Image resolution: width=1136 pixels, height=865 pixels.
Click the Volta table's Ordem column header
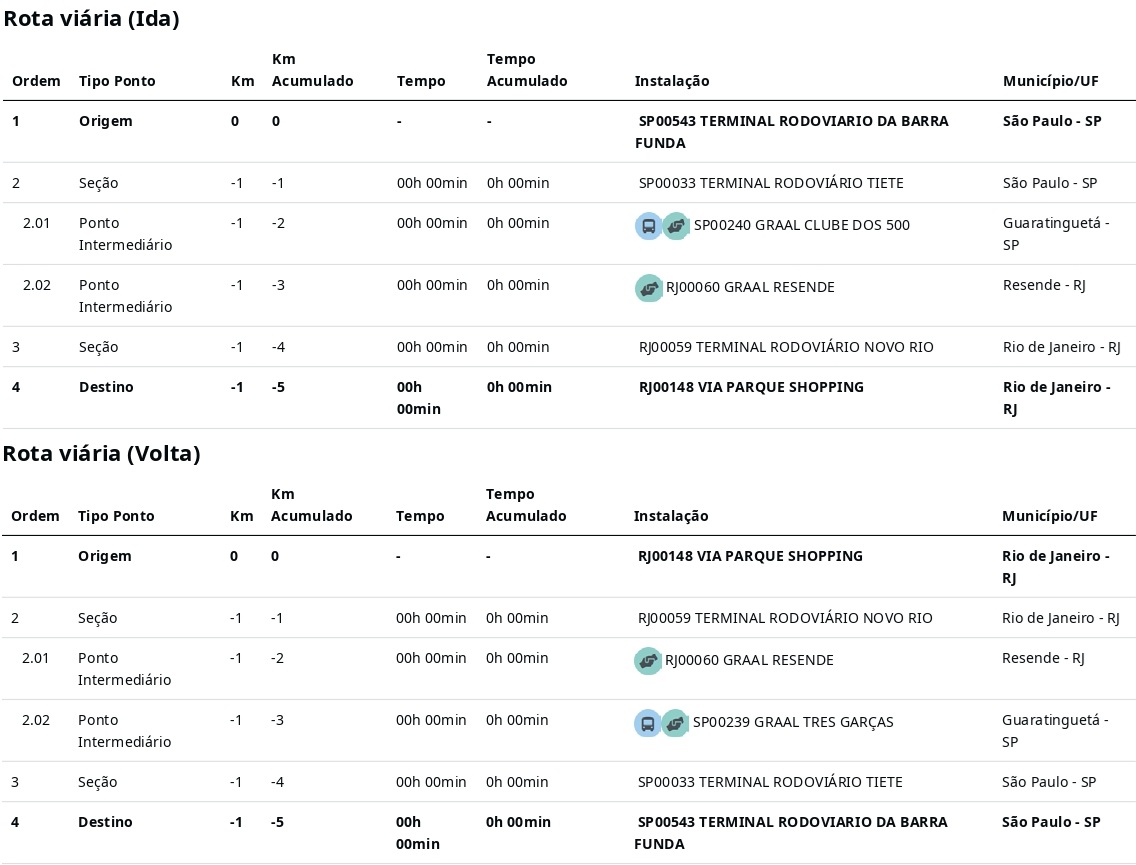click(x=35, y=516)
